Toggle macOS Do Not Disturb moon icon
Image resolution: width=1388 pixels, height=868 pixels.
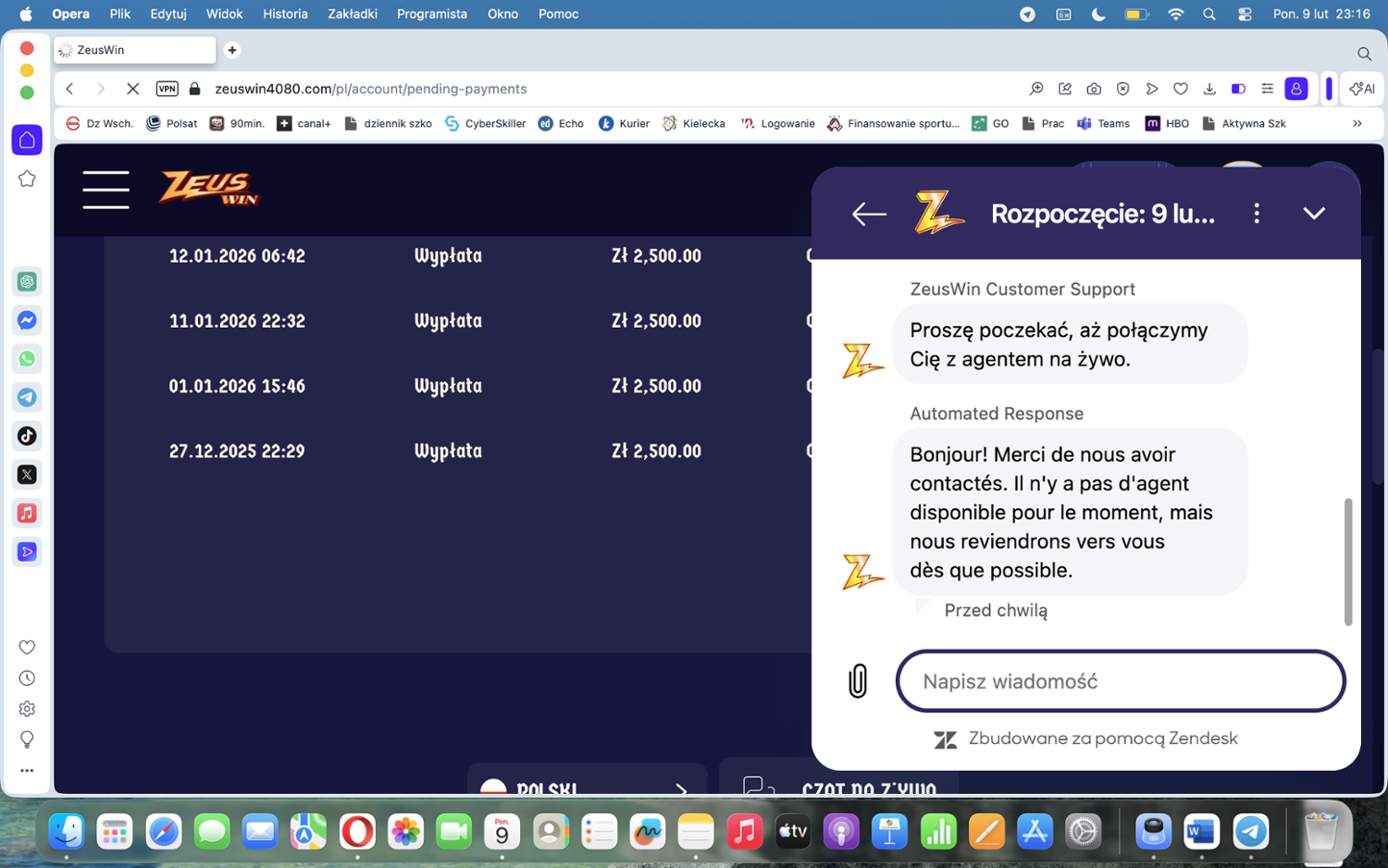1098,14
